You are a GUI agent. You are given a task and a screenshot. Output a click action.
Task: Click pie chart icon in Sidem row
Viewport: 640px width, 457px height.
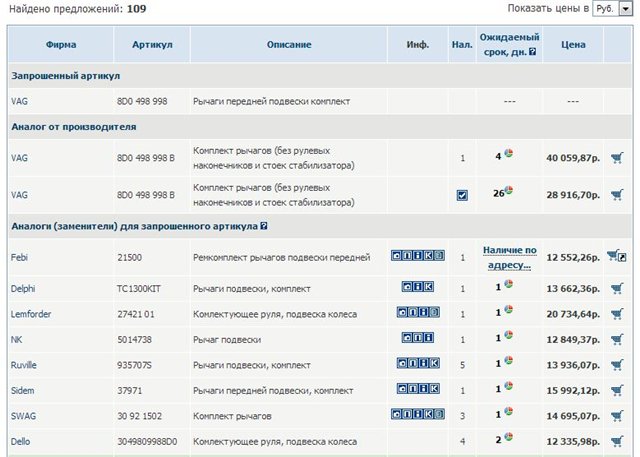coord(509,386)
